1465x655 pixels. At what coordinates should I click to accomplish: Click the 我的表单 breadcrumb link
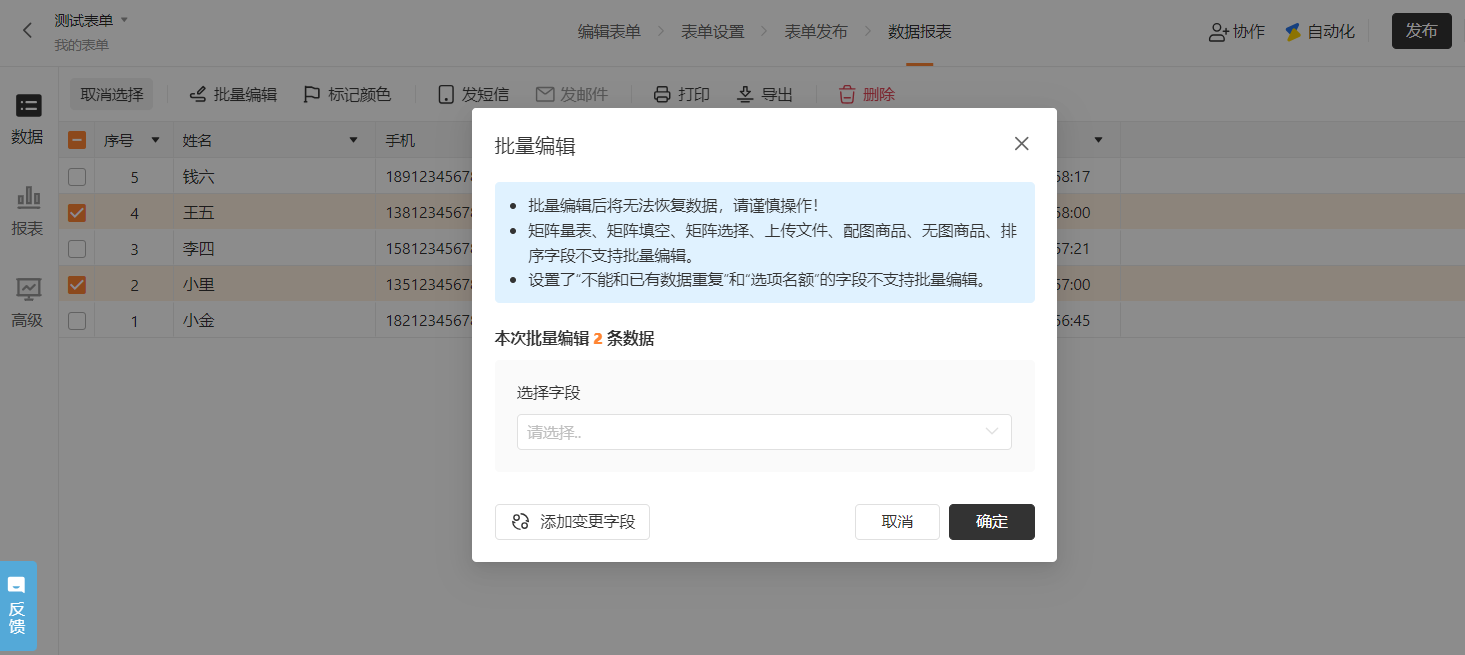(82, 45)
